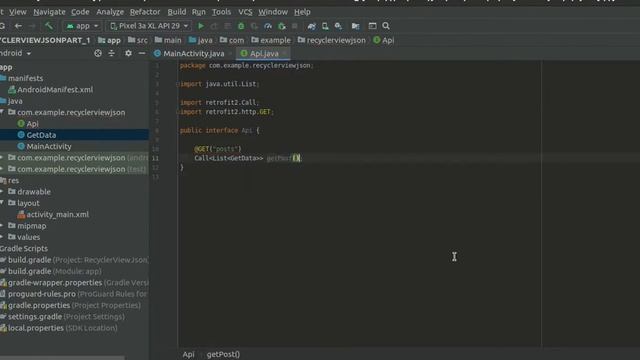Image resolution: width=640 pixels, height=360 pixels.
Task: Click the main breadcrumb in navigation bar
Action: coord(168,40)
